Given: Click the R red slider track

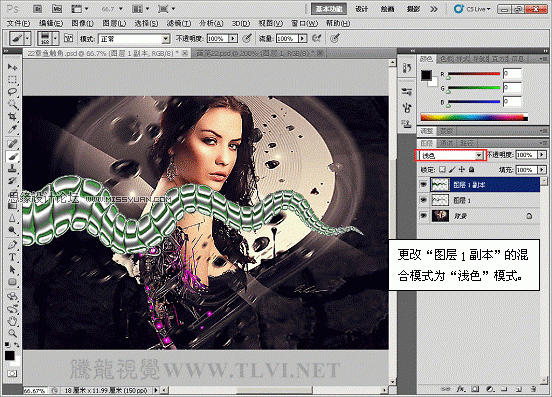Looking at the screenshot, I should pyautogui.click(x=474, y=74).
